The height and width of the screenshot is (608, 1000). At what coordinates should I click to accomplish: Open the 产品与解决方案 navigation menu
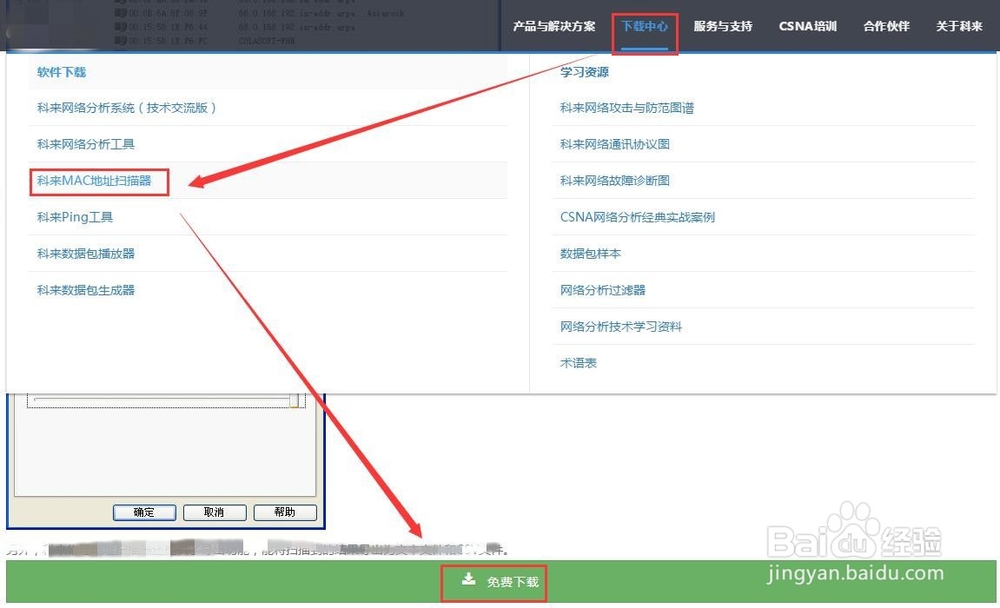pos(554,26)
